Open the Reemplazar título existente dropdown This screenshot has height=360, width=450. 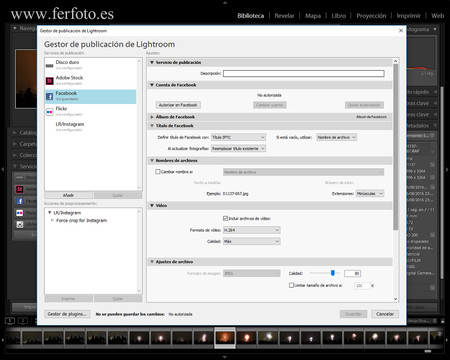pos(238,149)
